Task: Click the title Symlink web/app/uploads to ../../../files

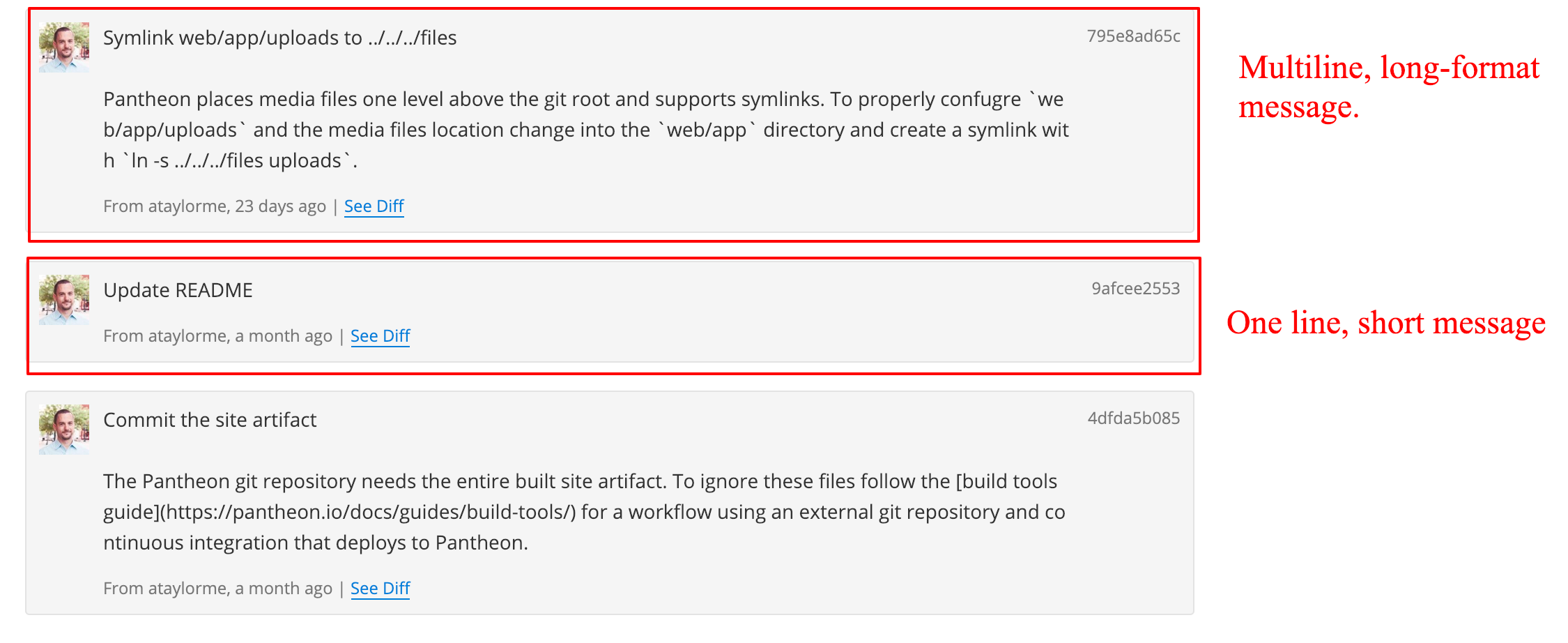Action: pyautogui.click(x=280, y=38)
